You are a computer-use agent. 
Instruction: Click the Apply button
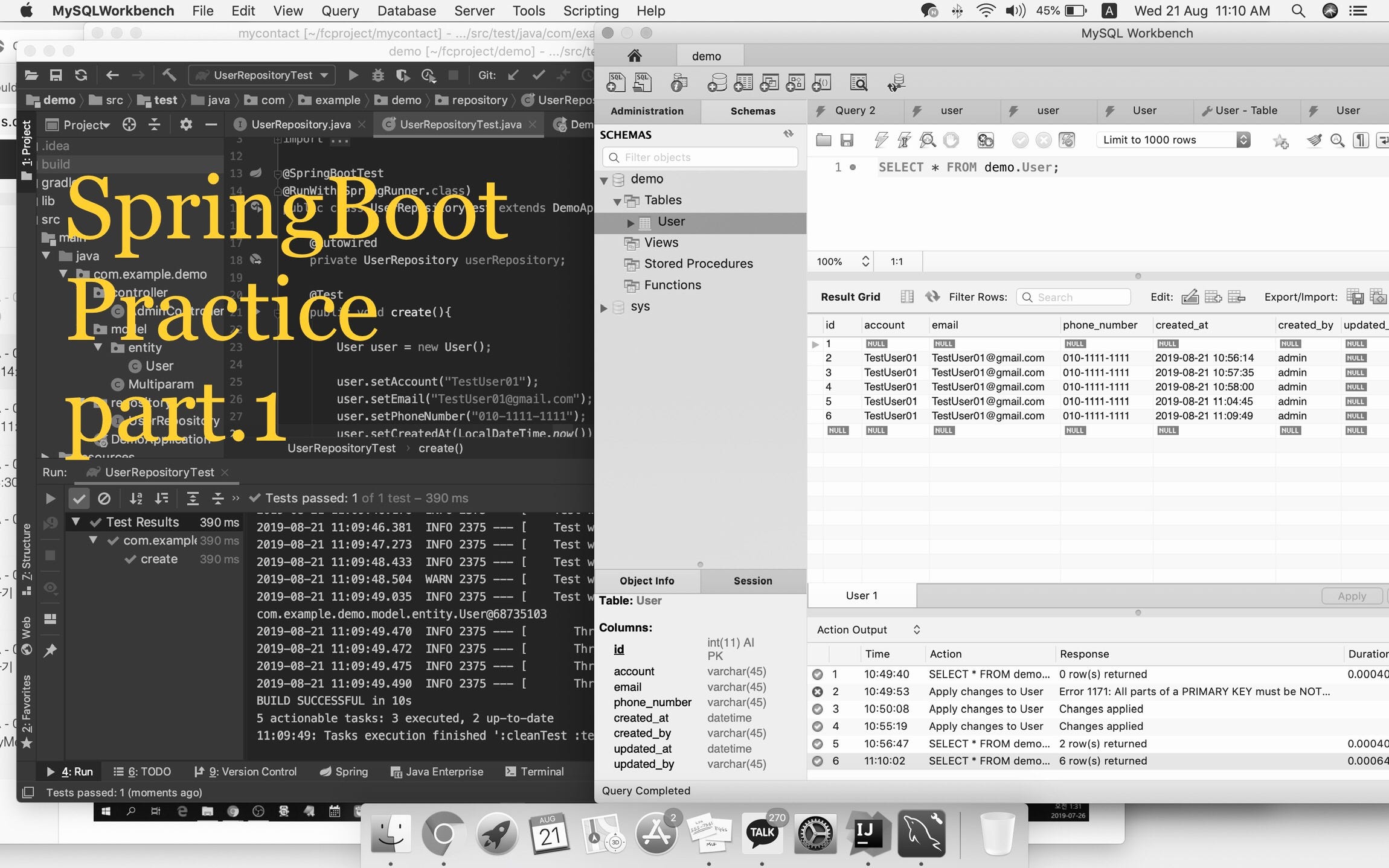coord(1351,596)
